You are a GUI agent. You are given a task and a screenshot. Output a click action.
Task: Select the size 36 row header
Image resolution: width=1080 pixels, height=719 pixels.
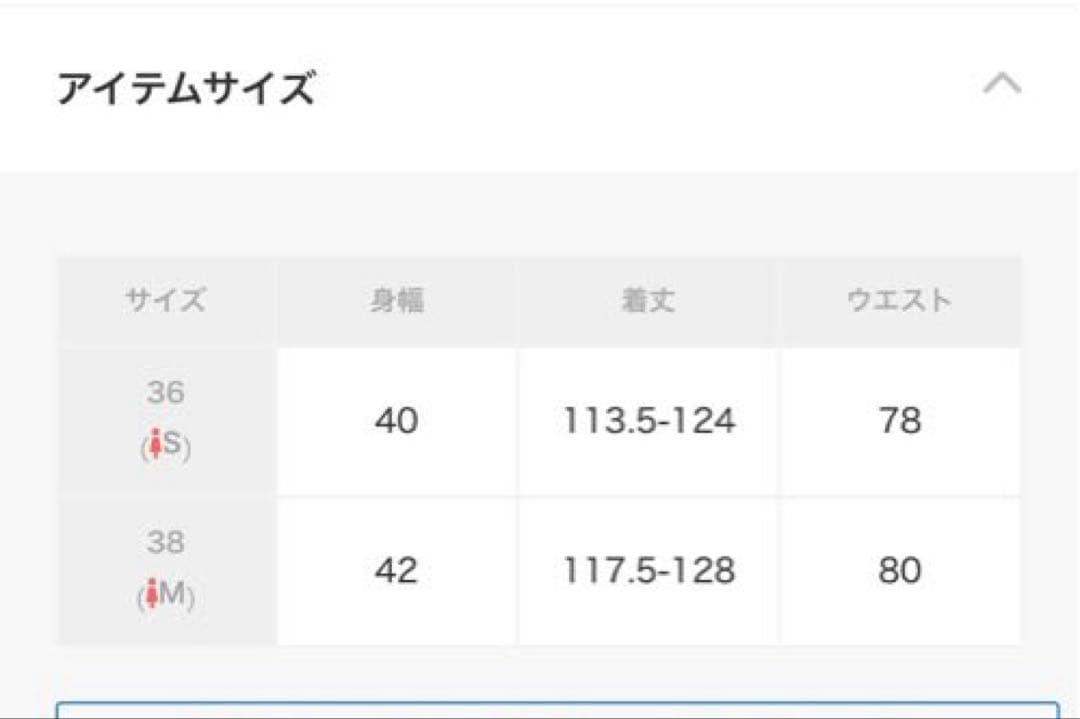166,421
